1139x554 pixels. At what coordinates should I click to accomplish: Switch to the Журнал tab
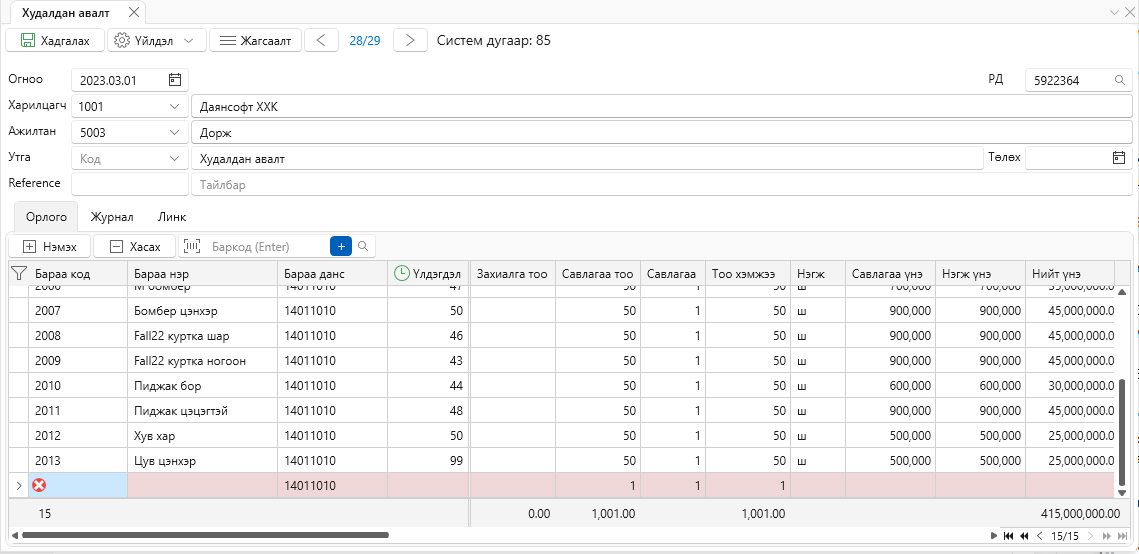pyautogui.click(x=111, y=217)
